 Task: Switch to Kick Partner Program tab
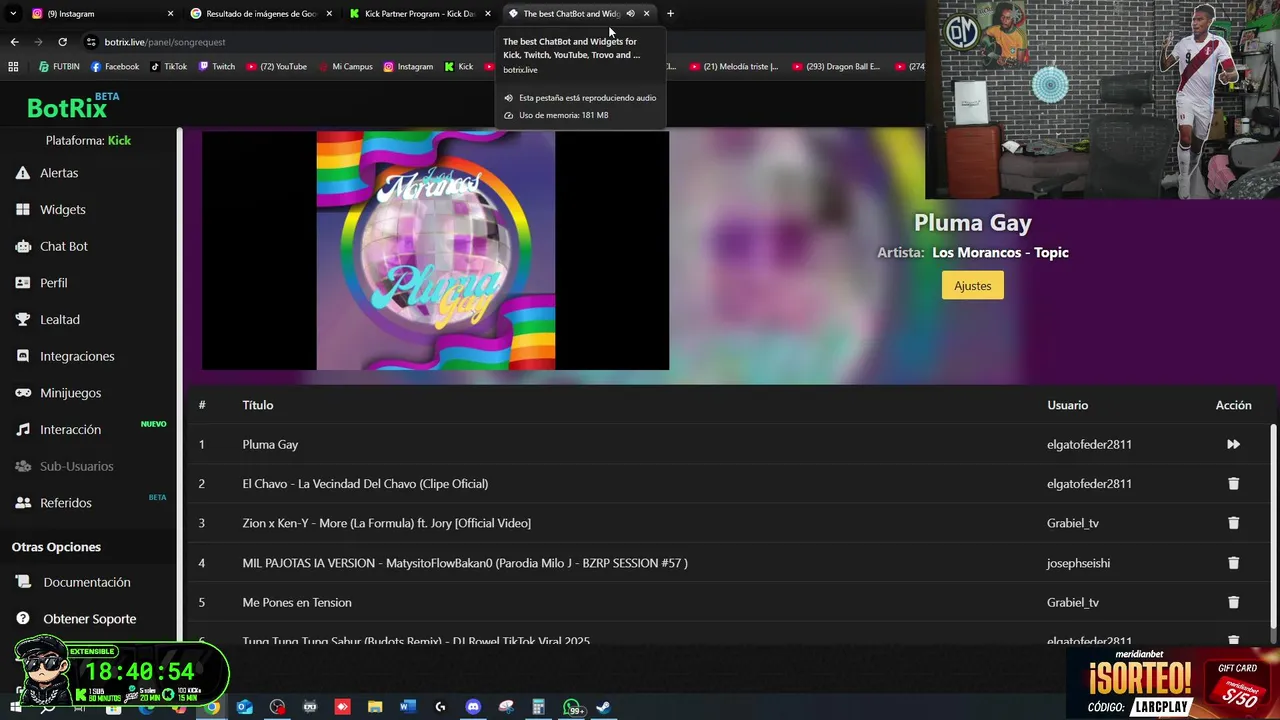(419, 14)
